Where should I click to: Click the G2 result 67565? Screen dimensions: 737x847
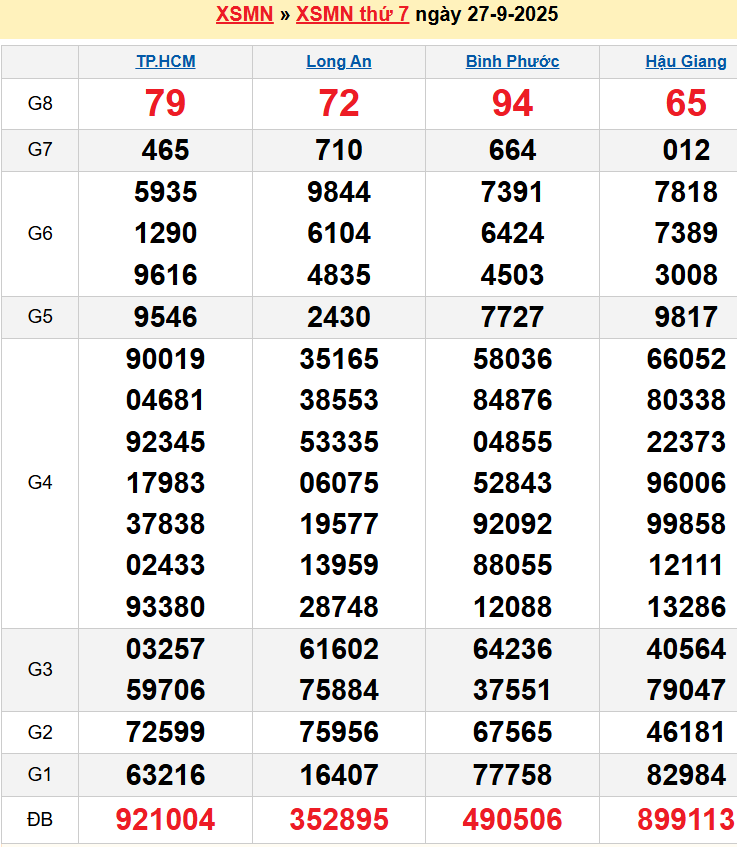512,733
